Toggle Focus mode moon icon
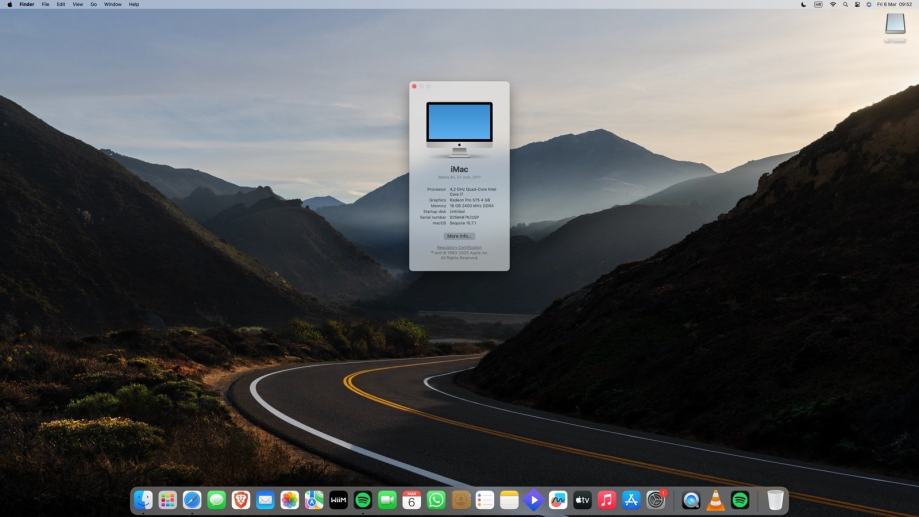 pyautogui.click(x=804, y=4)
